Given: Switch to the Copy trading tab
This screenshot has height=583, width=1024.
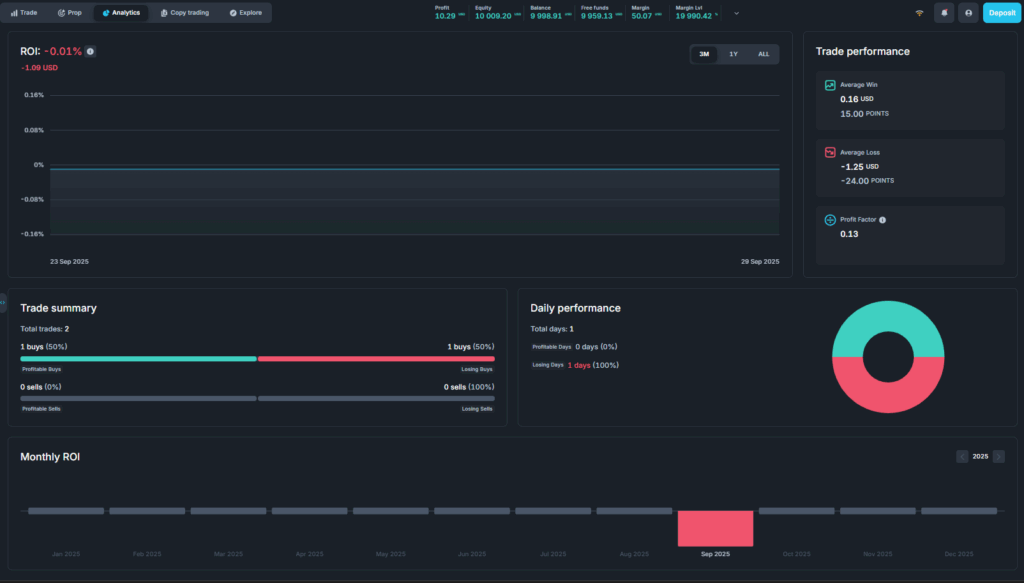Looking at the screenshot, I should (x=184, y=13).
